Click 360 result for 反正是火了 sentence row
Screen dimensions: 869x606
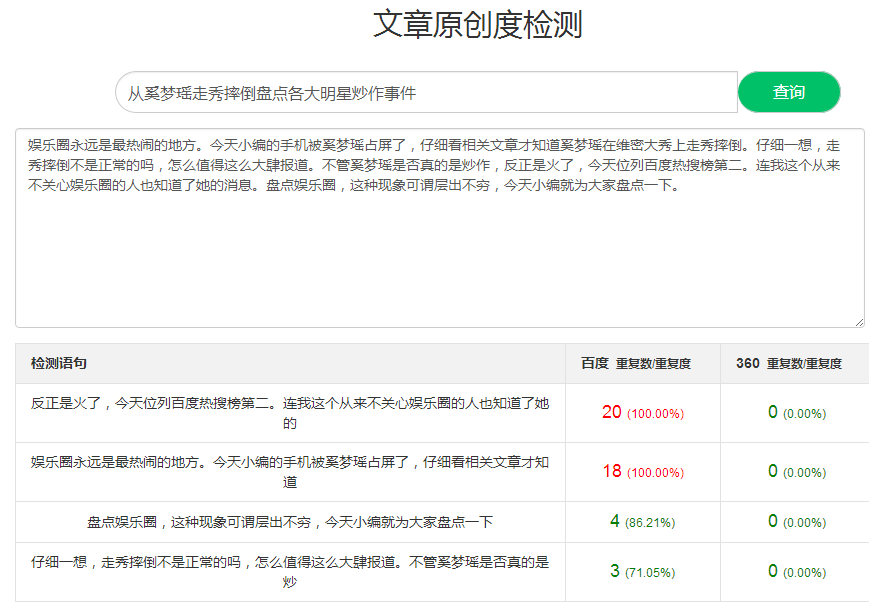pyautogui.click(x=773, y=412)
